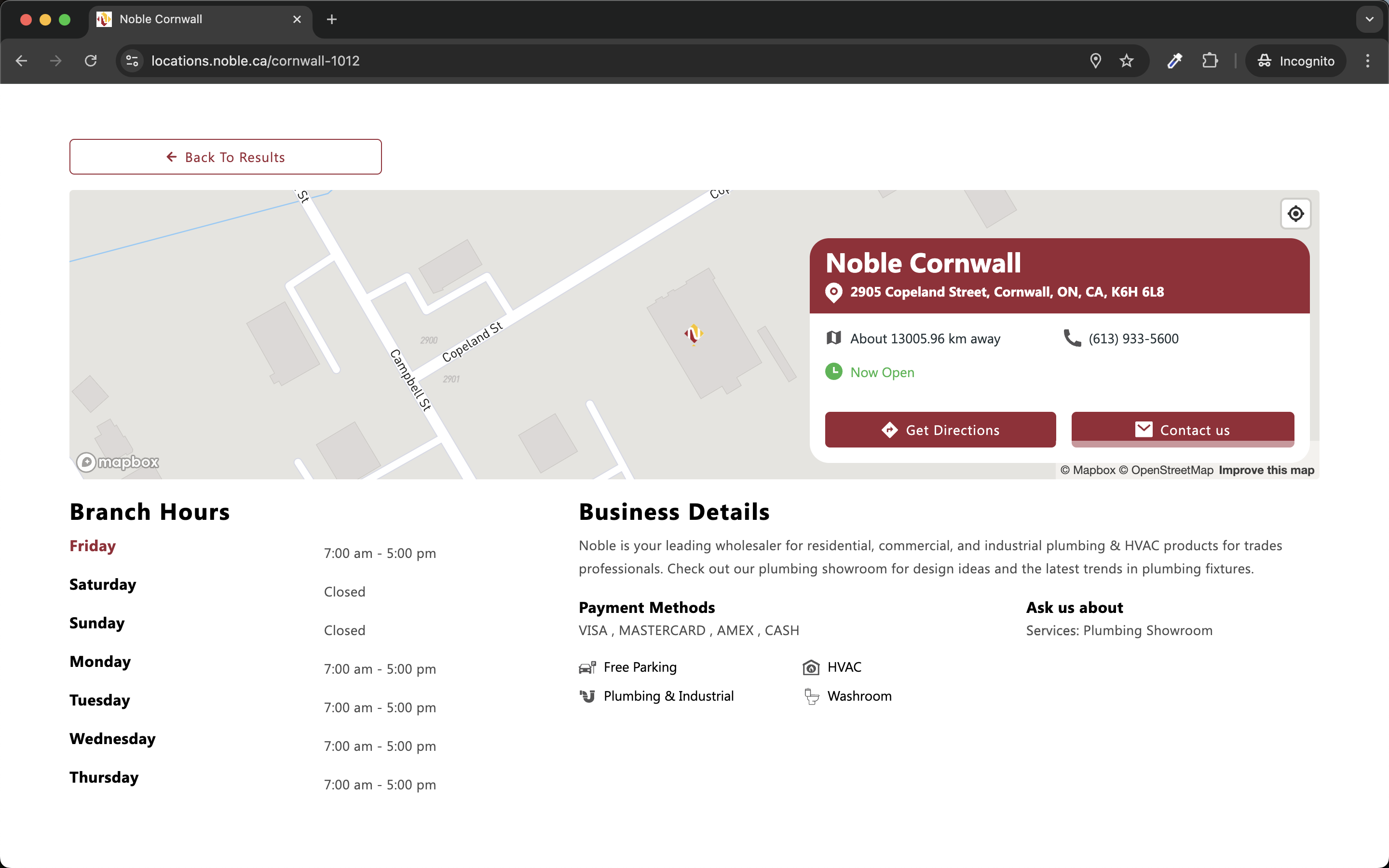Click Back To Results button
The width and height of the screenshot is (1389, 868).
pos(226,157)
